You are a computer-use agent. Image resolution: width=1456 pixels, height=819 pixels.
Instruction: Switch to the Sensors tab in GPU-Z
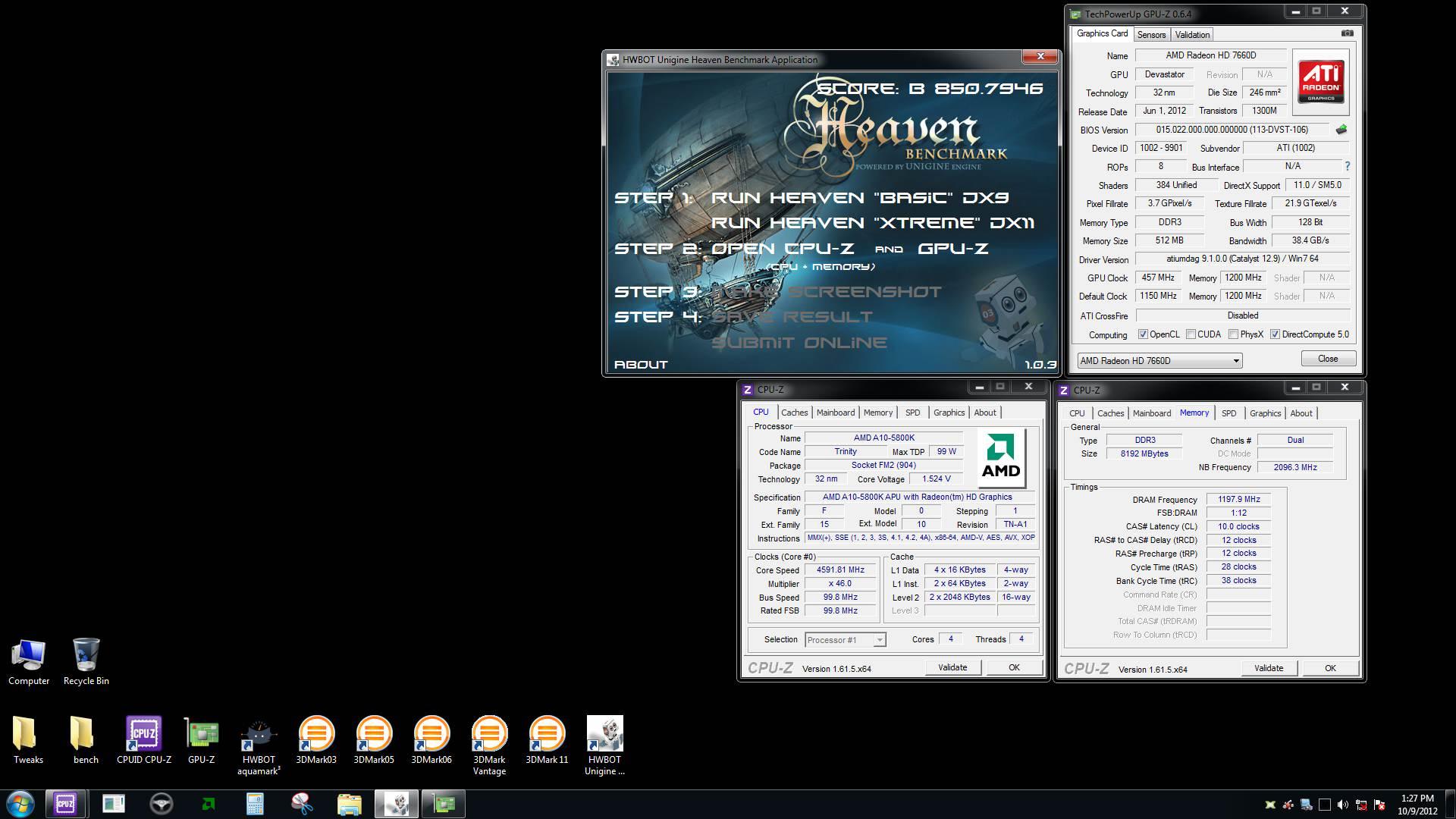1151,35
